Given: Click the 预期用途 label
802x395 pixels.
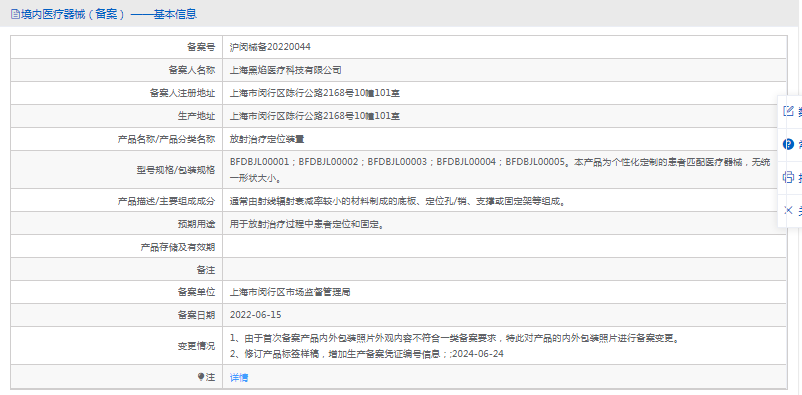Looking at the screenshot, I should [196, 224].
